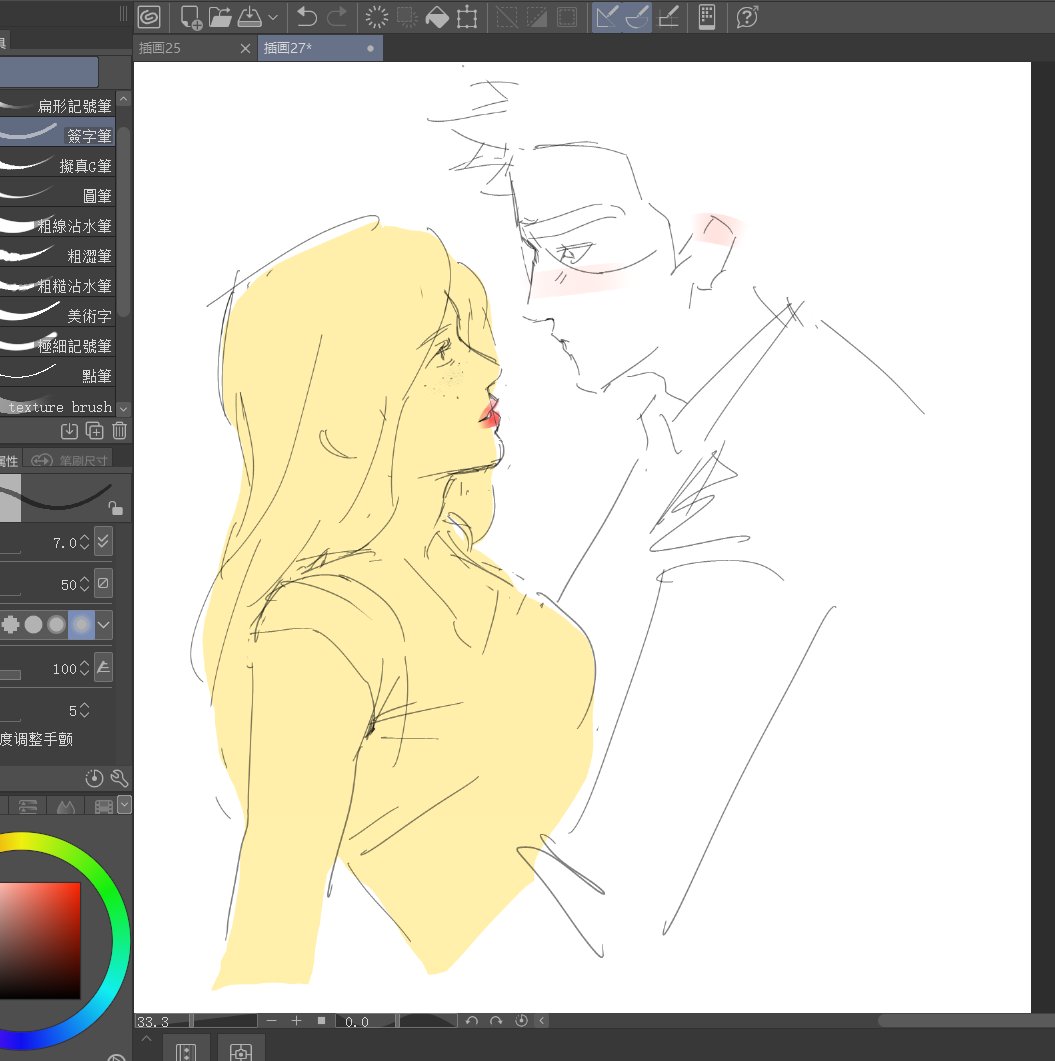
Task: Pick a color in the red square
Action: [x=39, y=941]
